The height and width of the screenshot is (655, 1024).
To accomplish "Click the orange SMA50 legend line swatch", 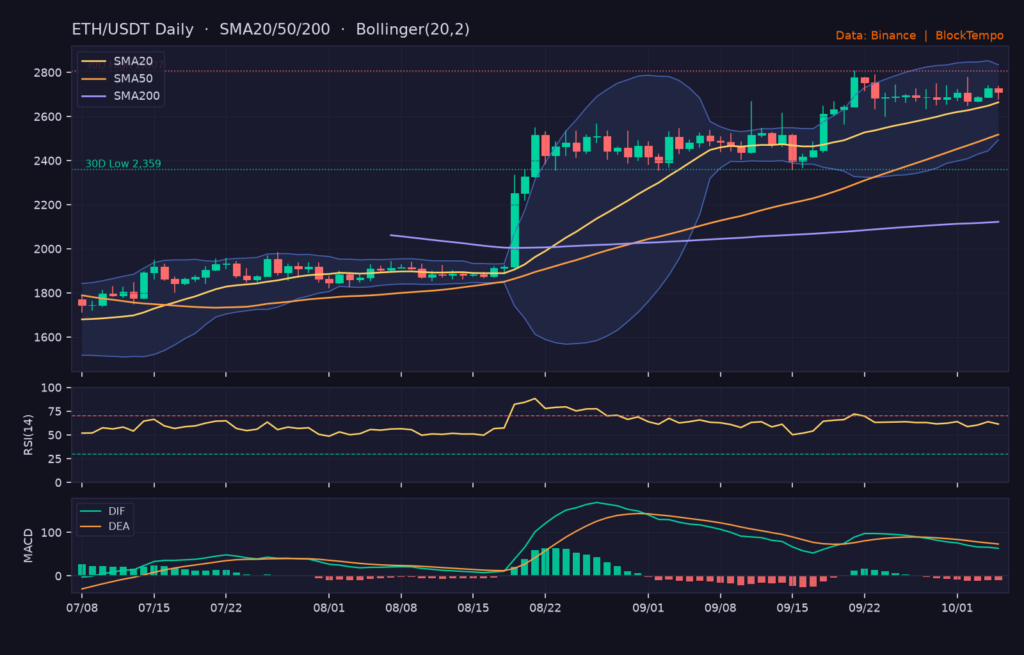I will [x=93, y=79].
